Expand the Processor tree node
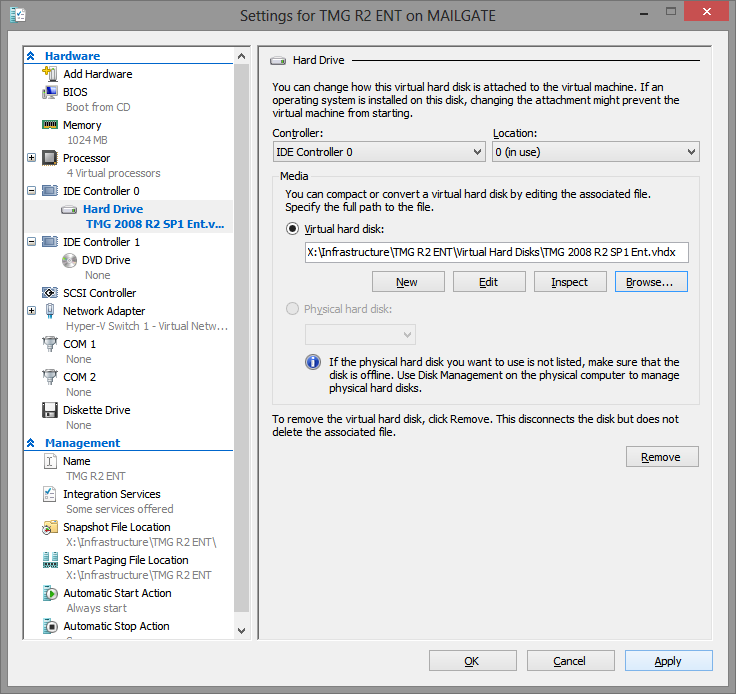Viewport: 736px width, 694px height. [x=32, y=158]
